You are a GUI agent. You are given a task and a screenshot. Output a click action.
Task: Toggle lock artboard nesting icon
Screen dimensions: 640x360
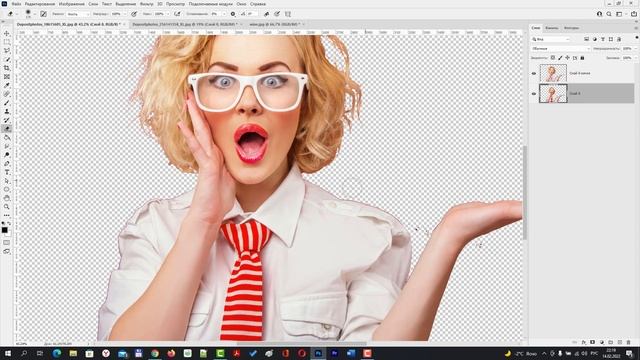575,58
